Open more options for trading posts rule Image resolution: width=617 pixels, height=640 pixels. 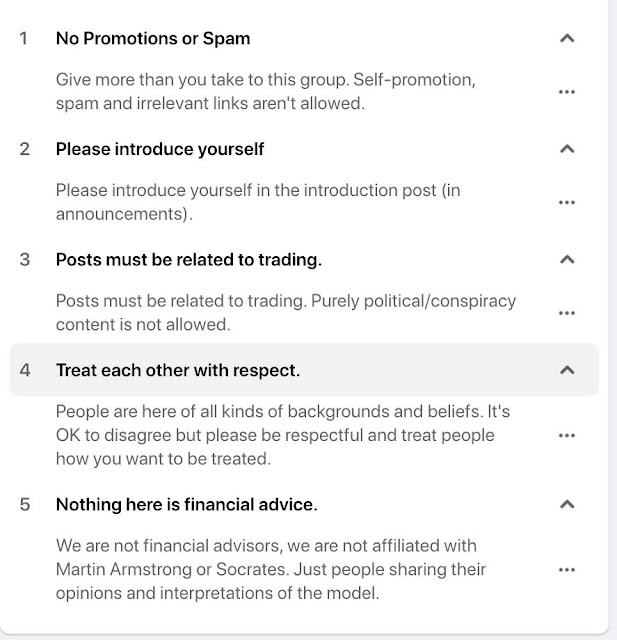(x=567, y=312)
